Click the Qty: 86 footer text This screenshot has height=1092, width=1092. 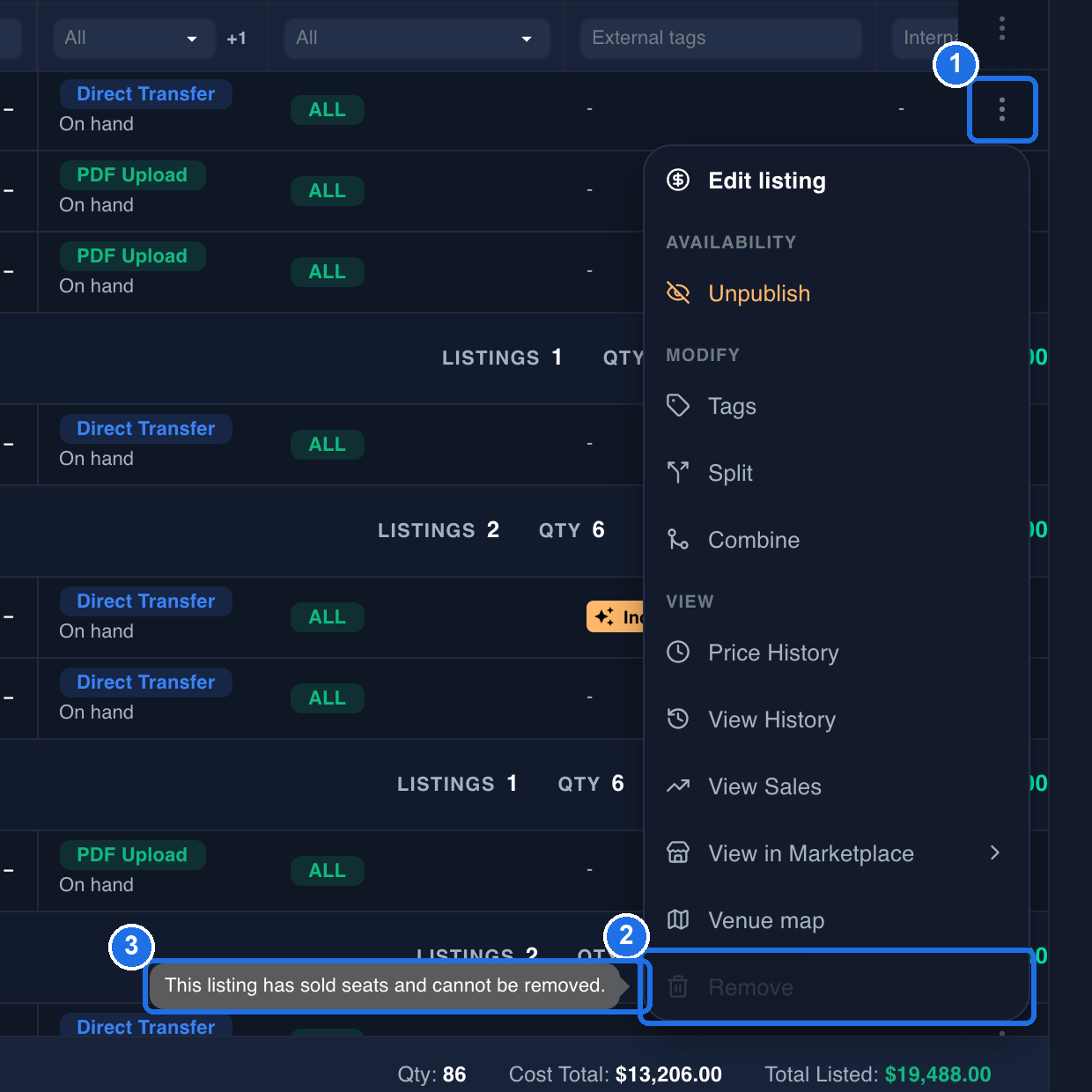point(432,1074)
